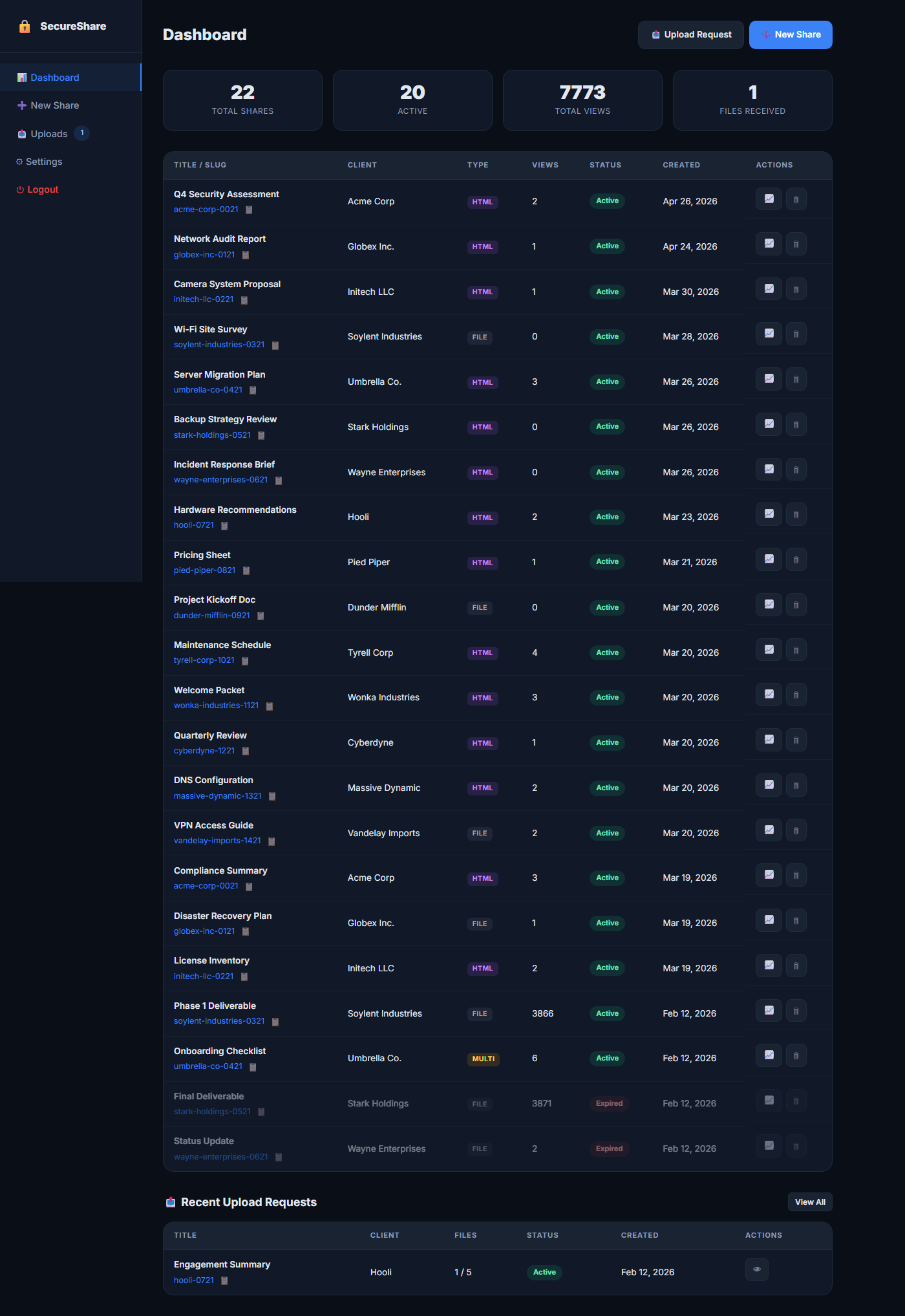Delete the Server Migration Plan share
Viewport: 905px width, 1316px height.
point(796,379)
